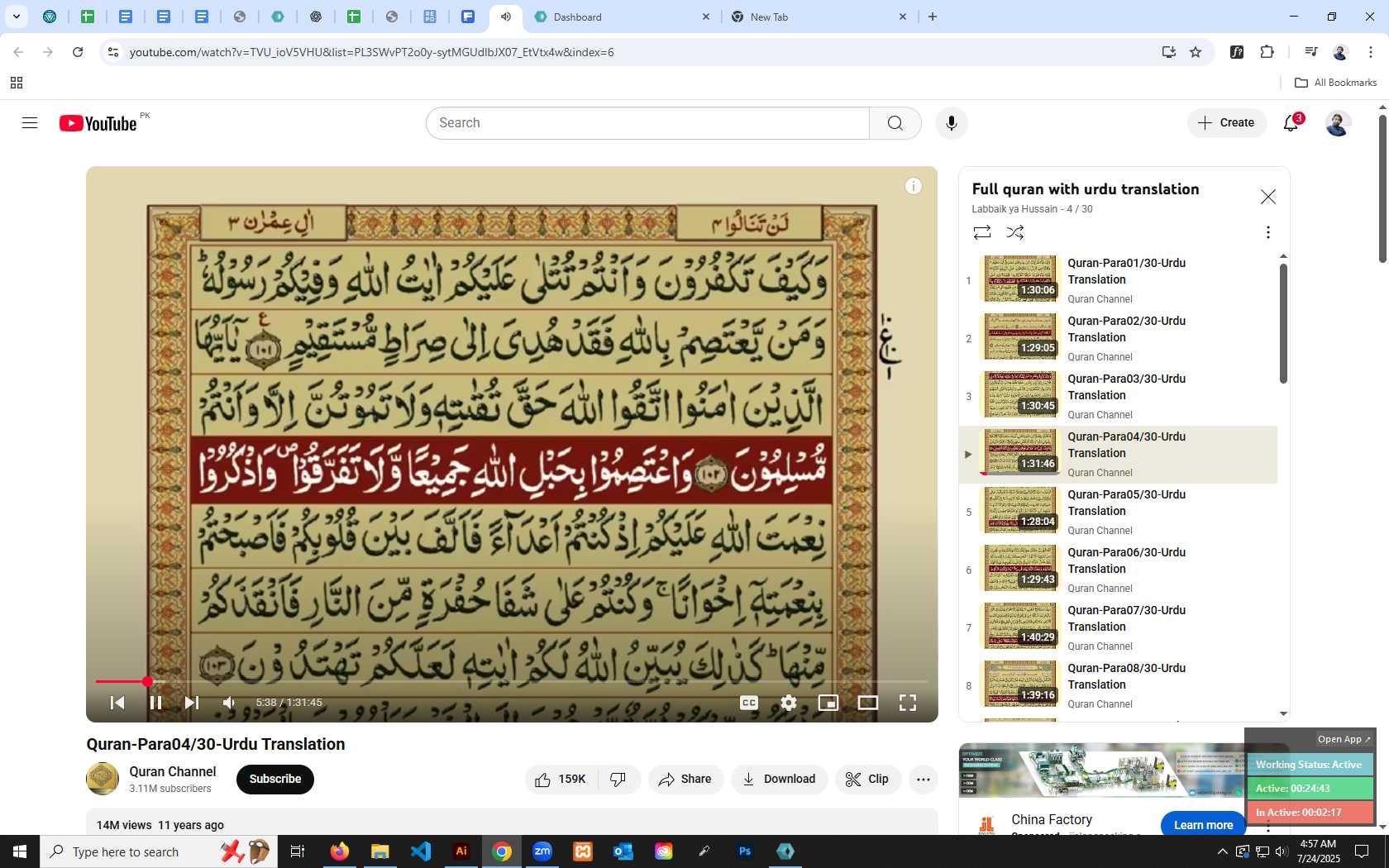Open the Windows Start menu
This screenshot has width=1389, height=868.
(x=20, y=851)
